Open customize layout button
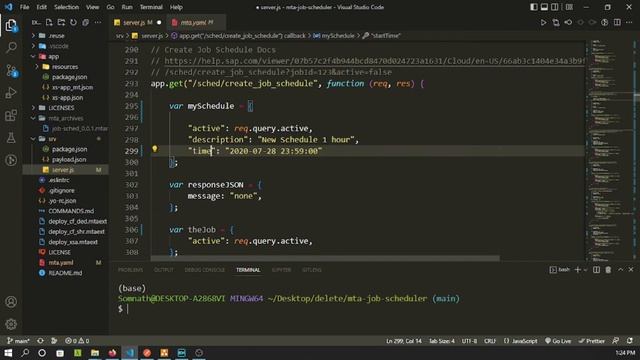 click(569, 7)
